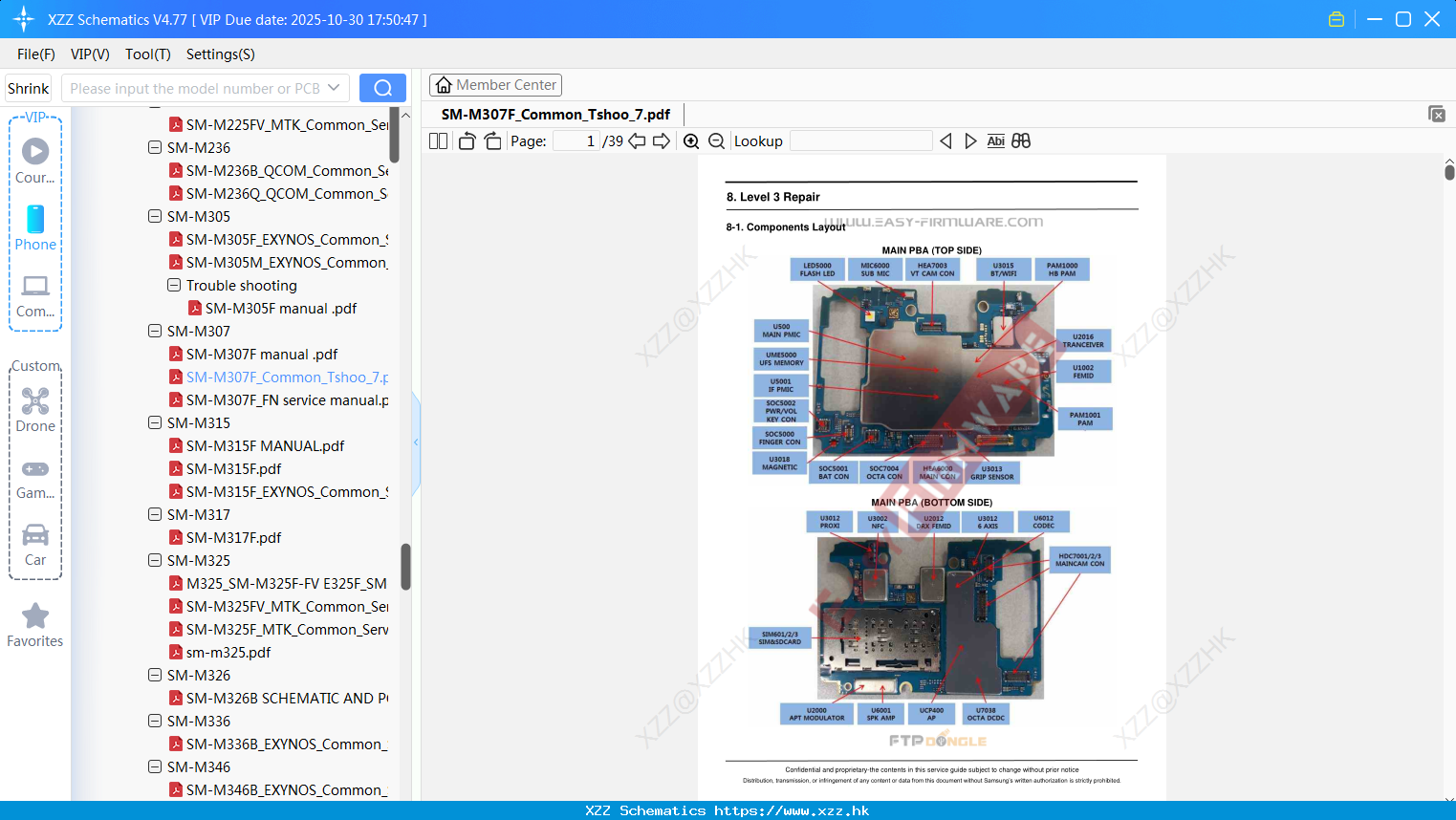
Task: Click the XZZ Schematics app logo
Action: (x=23, y=19)
